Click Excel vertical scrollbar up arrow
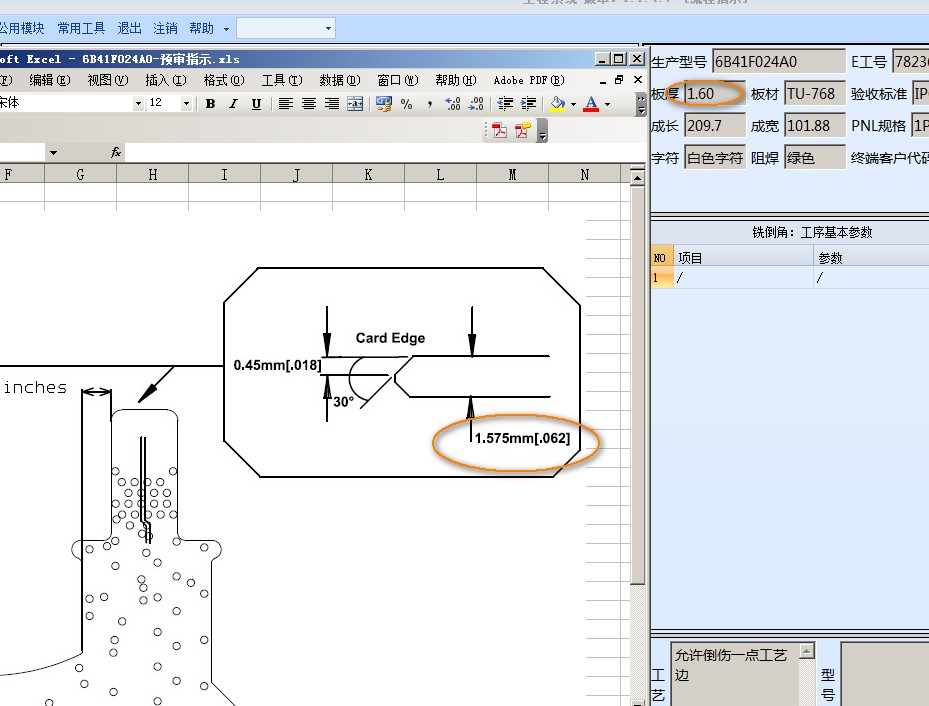 point(638,177)
